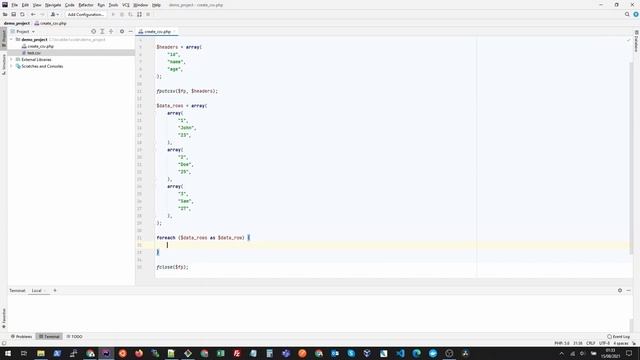640x360 pixels.
Task: Open the TODO tool window tab
Action: [x=75, y=337]
